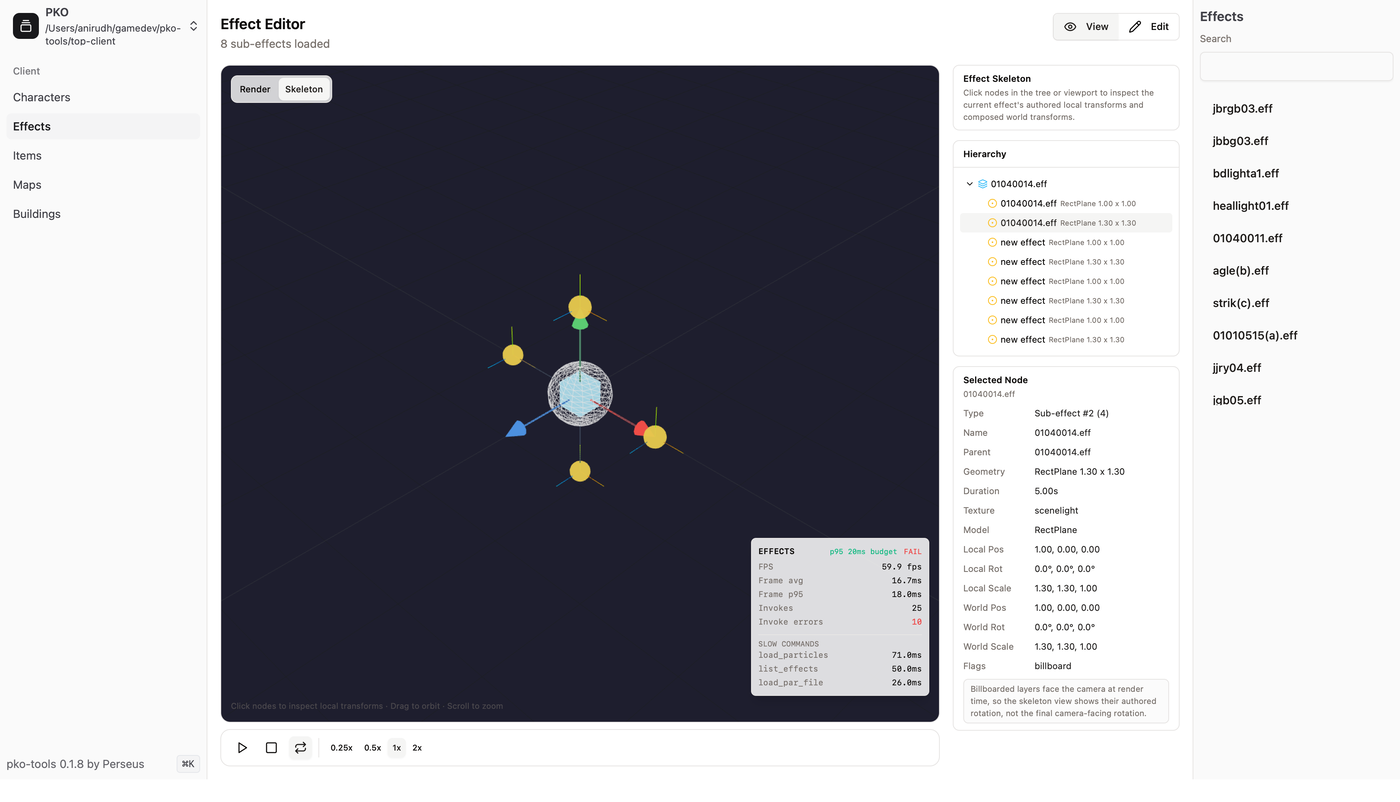This screenshot has height=802, width=1400.
Task: Click node icon of 01040014.eff 1.30 x 1.30
Action: click(992, 223)
